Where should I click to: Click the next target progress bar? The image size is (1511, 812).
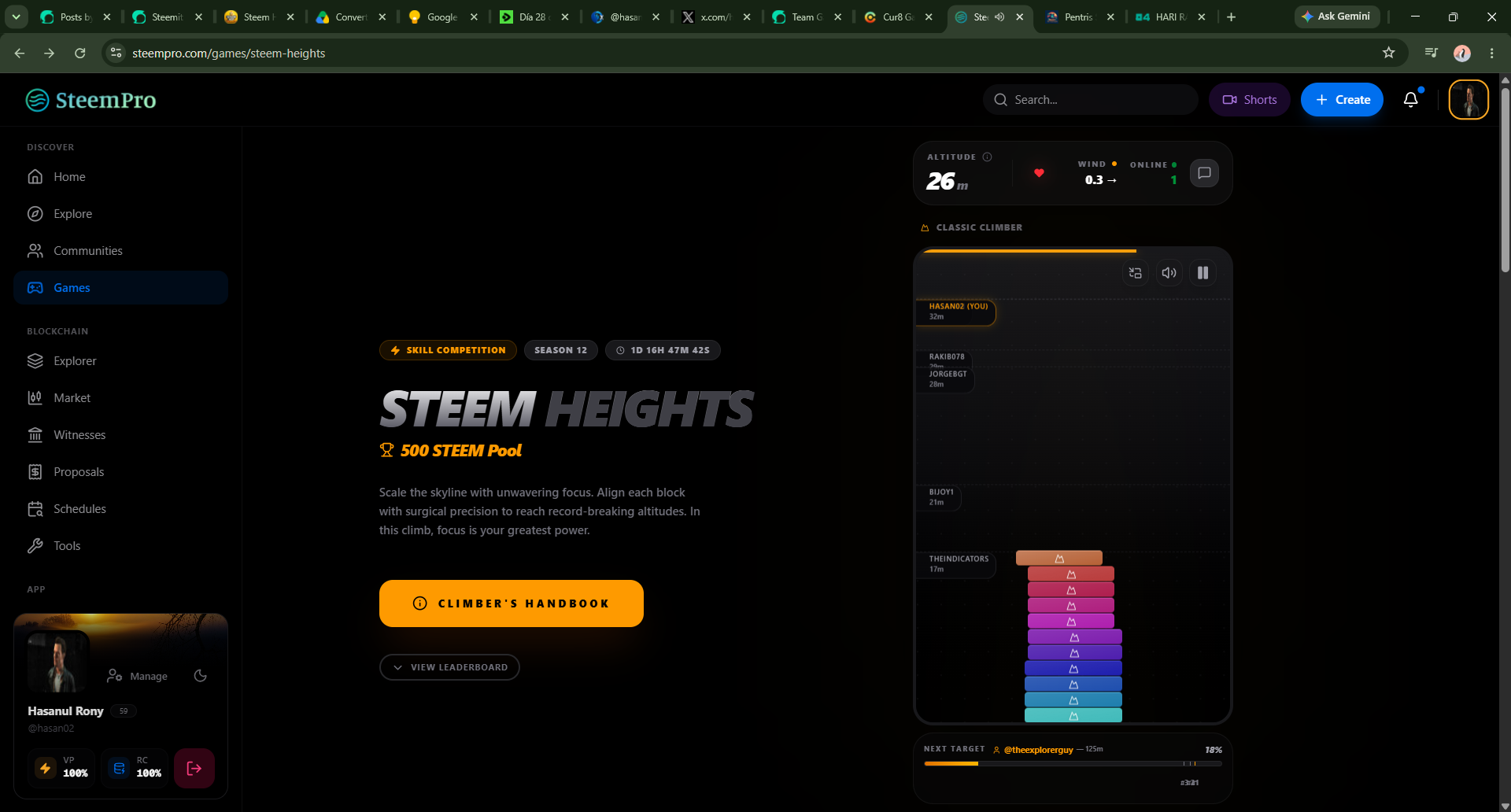coord(1073,763)
